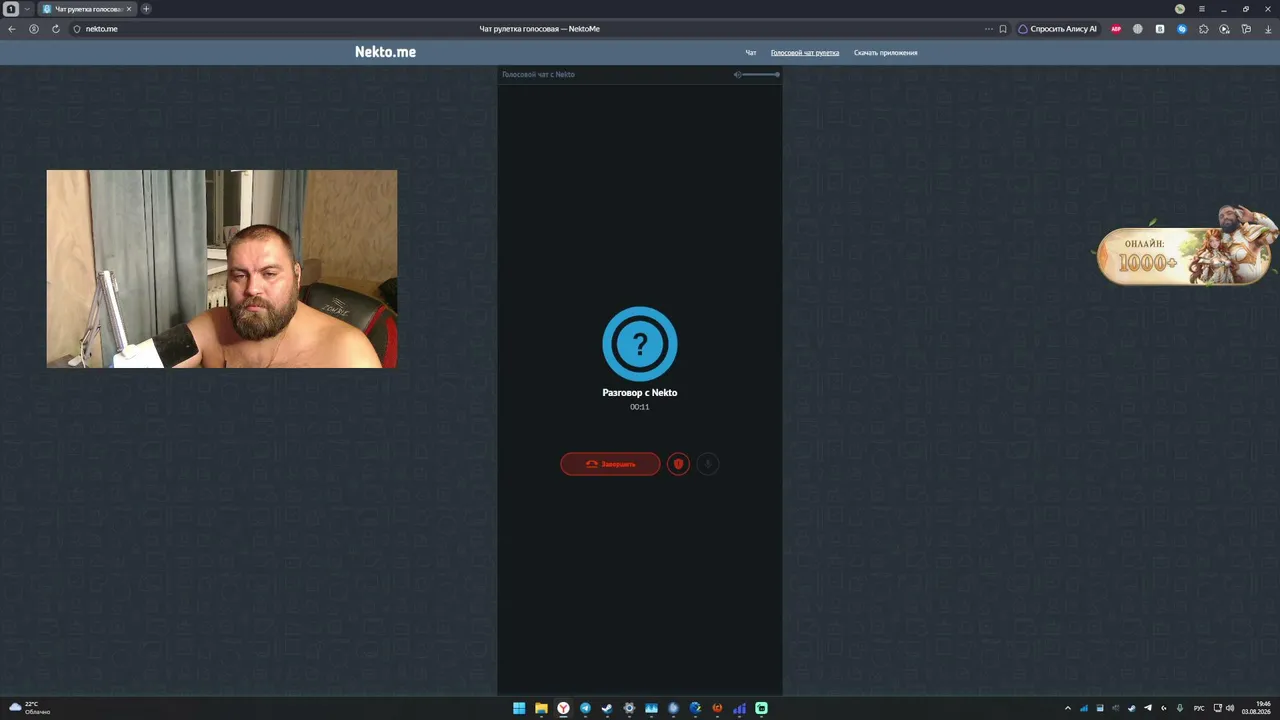Viewport: 1280px width, 720px height.
Task: Open browser downloads arrow icon
Action: click(1267, 29)
